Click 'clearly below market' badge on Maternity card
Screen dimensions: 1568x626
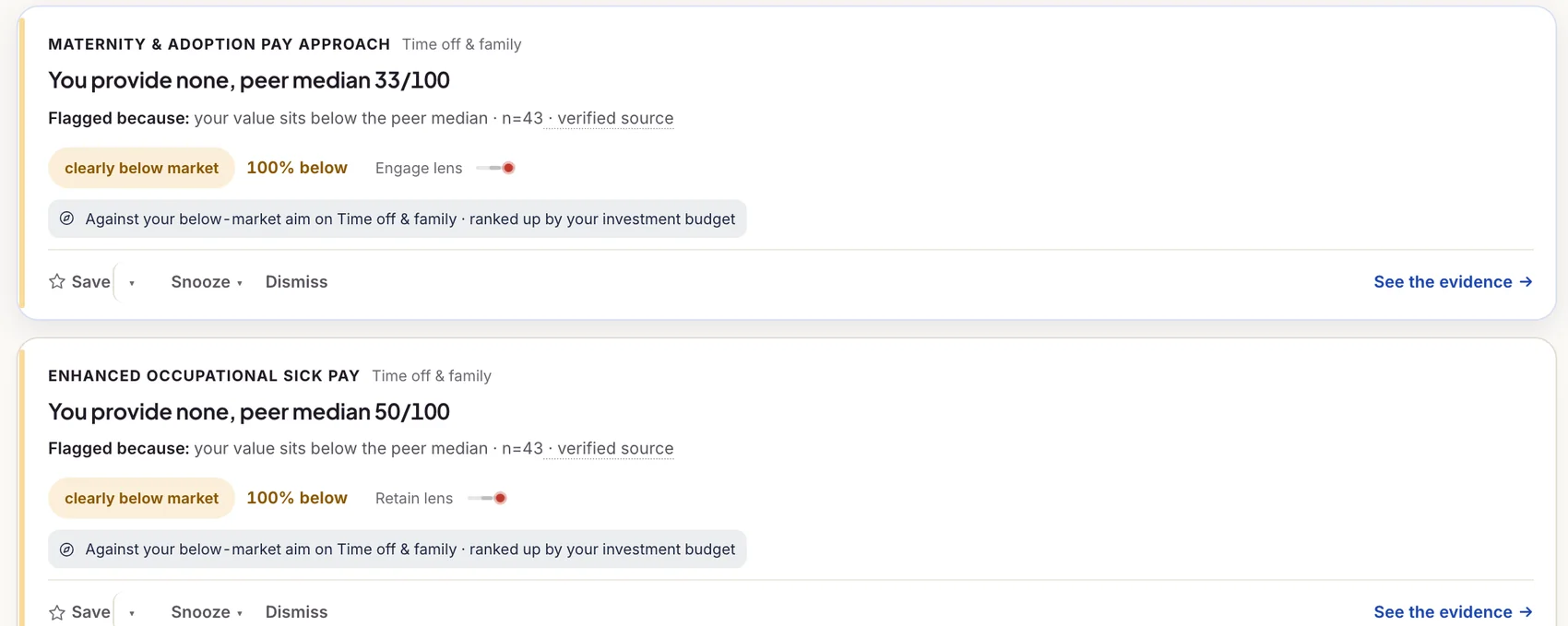coord(141,168)
